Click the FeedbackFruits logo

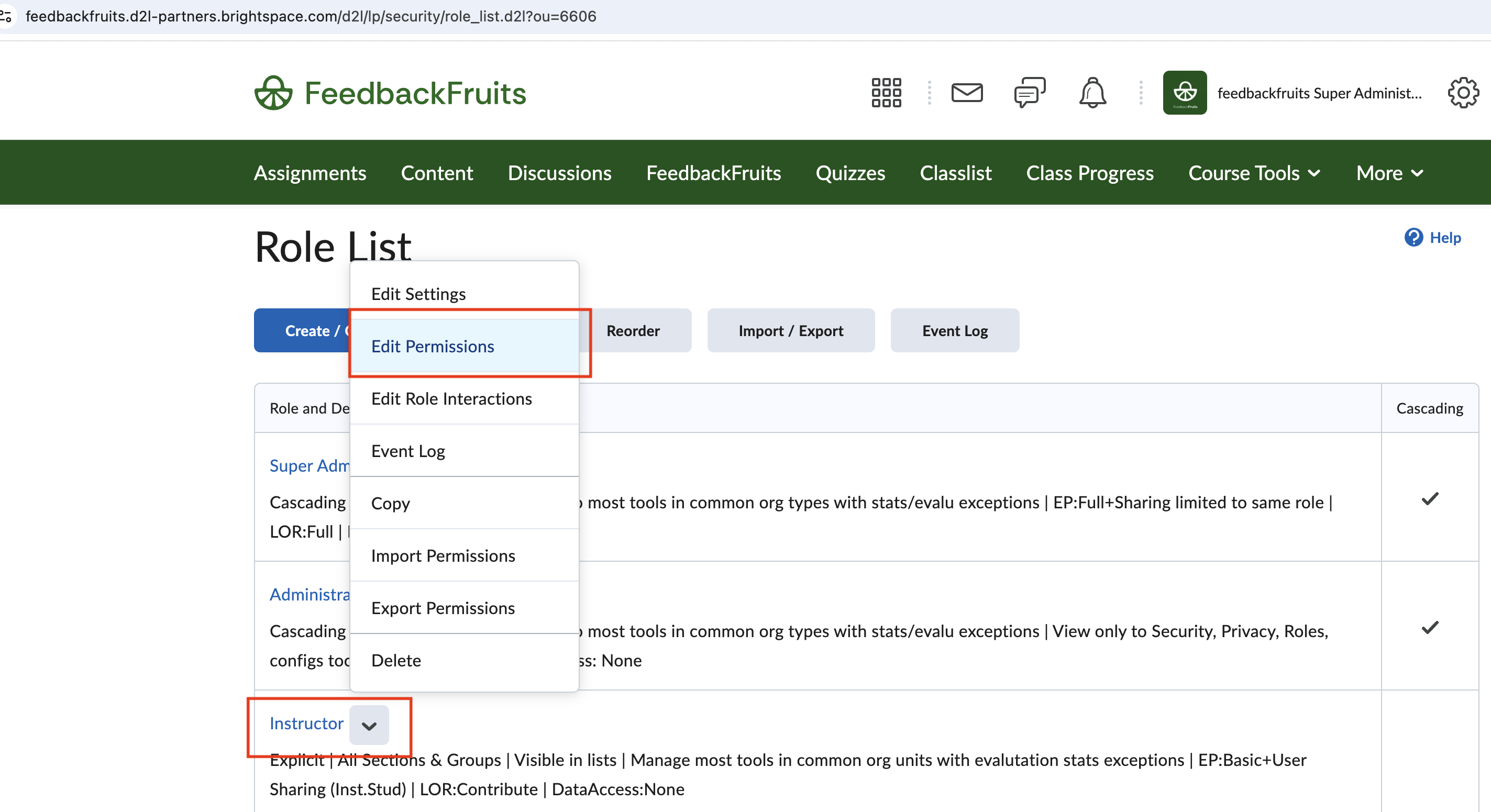pos(390,92)
